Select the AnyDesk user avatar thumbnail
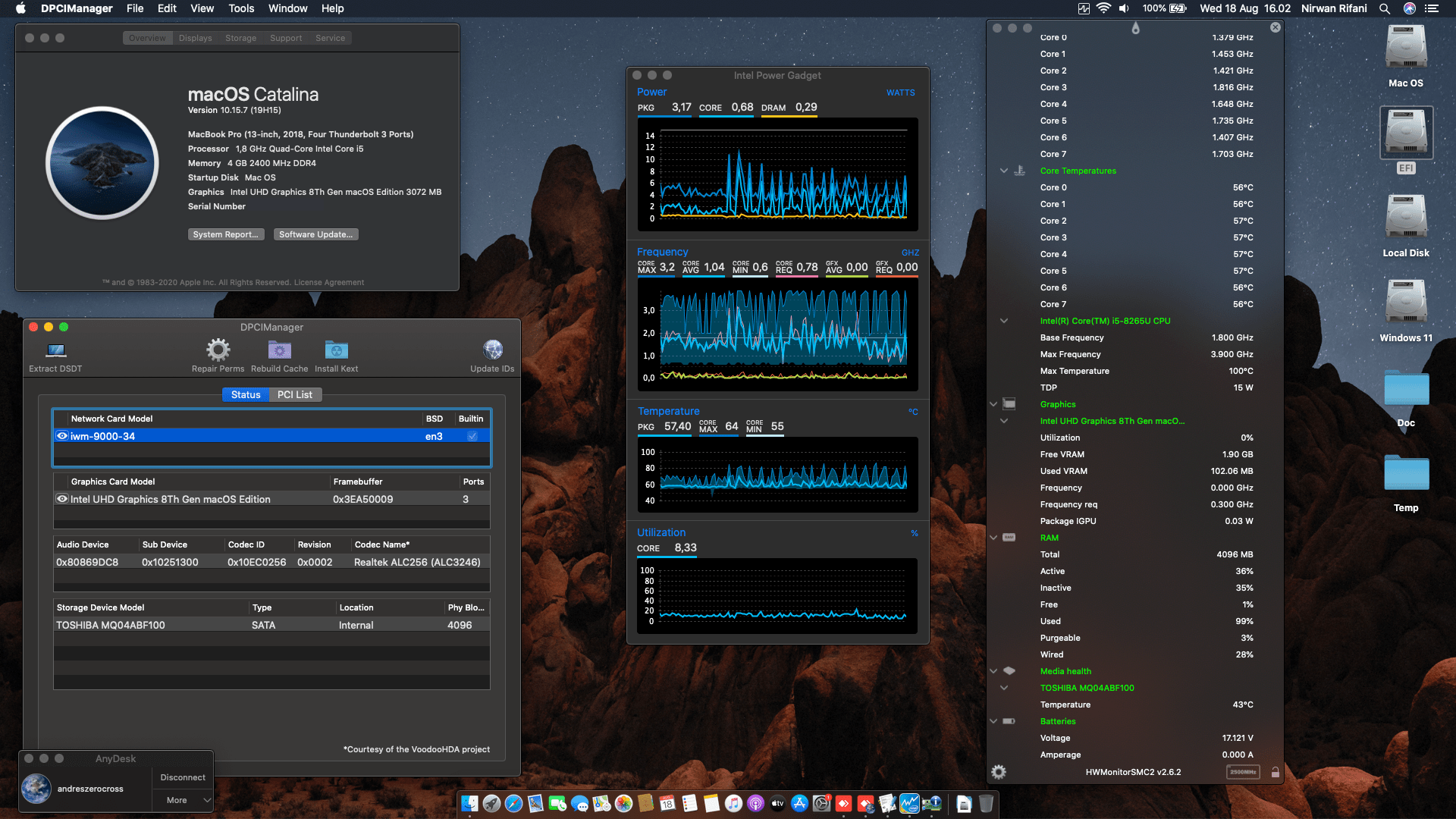 [36, 789]
